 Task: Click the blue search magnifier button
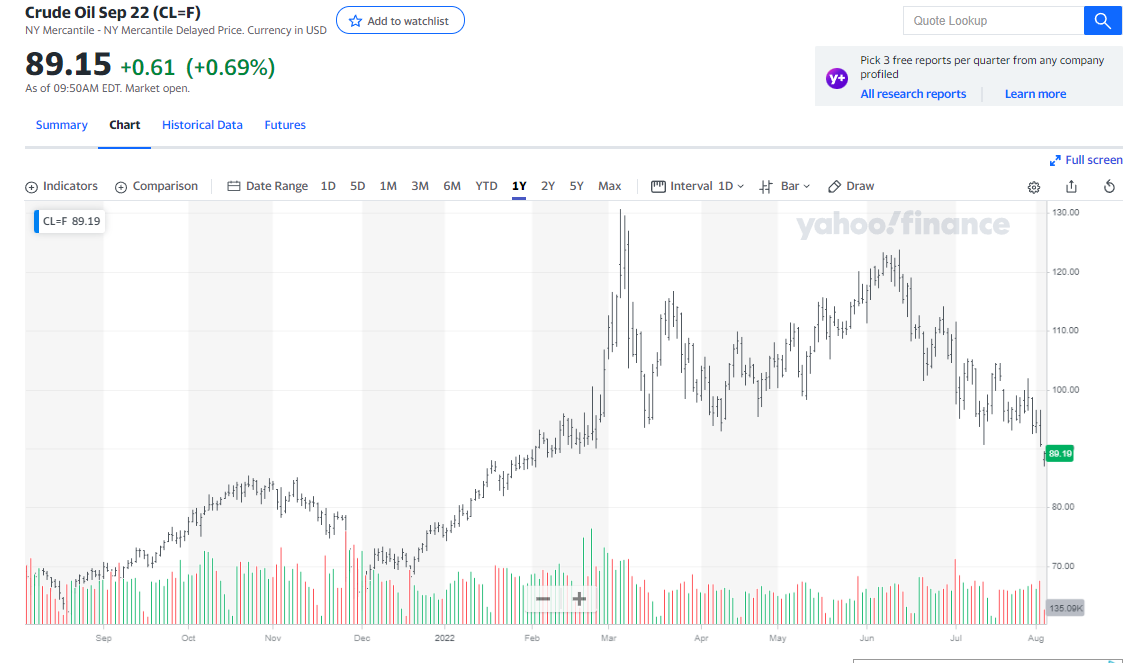point(1103,21)
